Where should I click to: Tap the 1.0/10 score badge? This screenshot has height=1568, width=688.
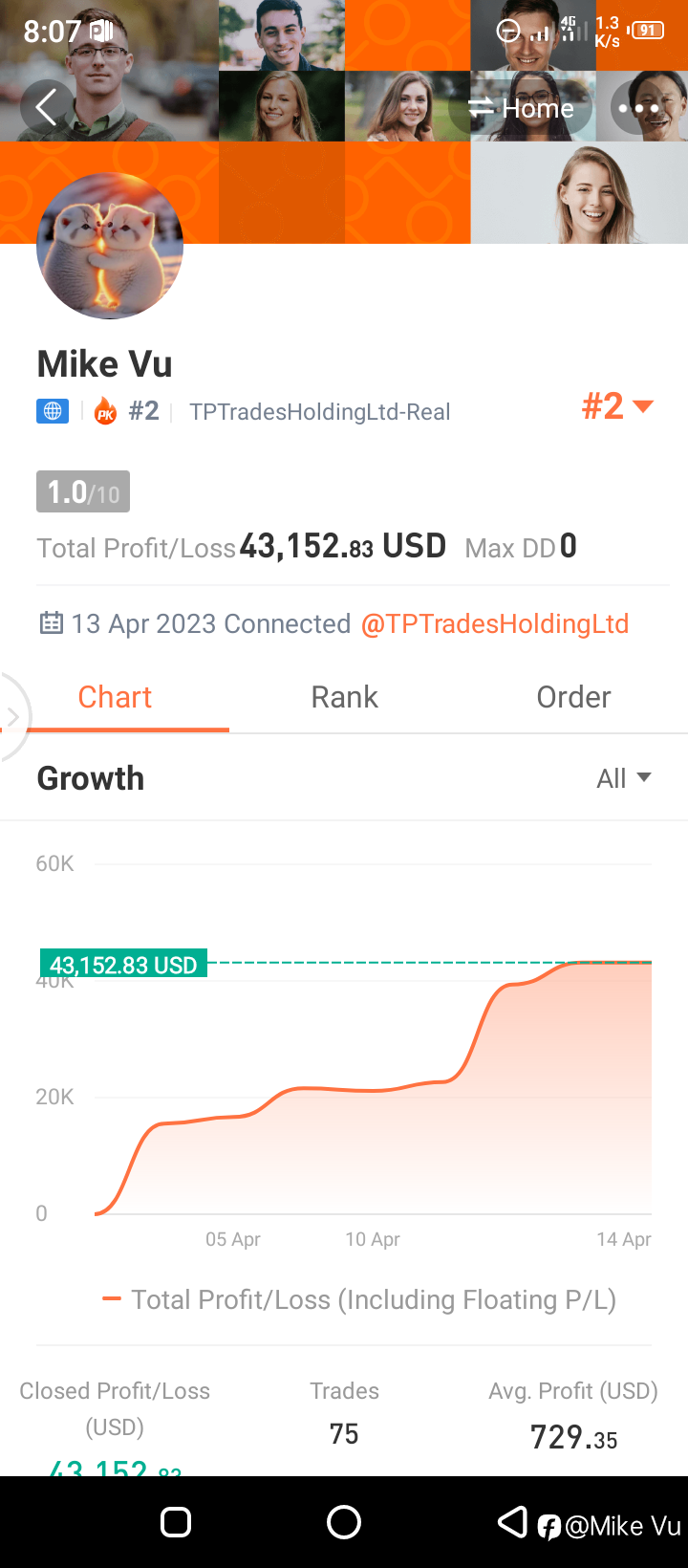pos(83,492)
